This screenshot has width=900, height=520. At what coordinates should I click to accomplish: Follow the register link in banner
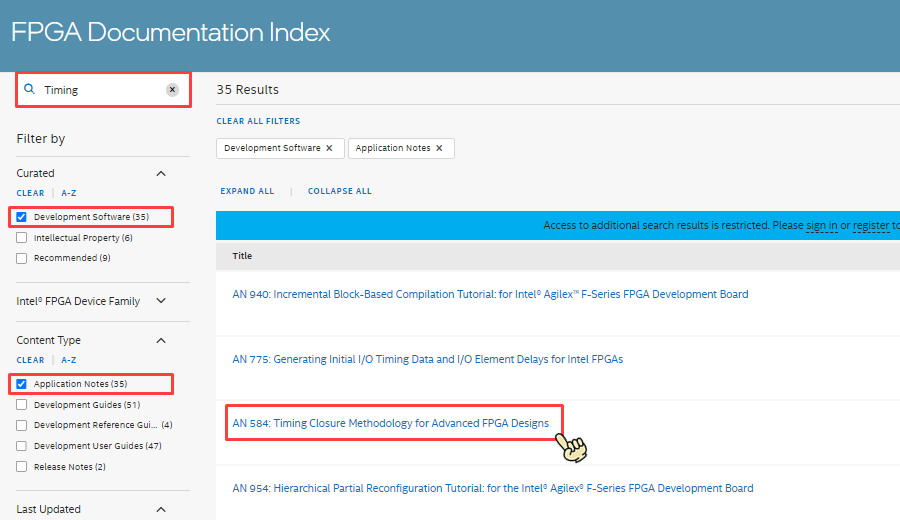point(871,226)
